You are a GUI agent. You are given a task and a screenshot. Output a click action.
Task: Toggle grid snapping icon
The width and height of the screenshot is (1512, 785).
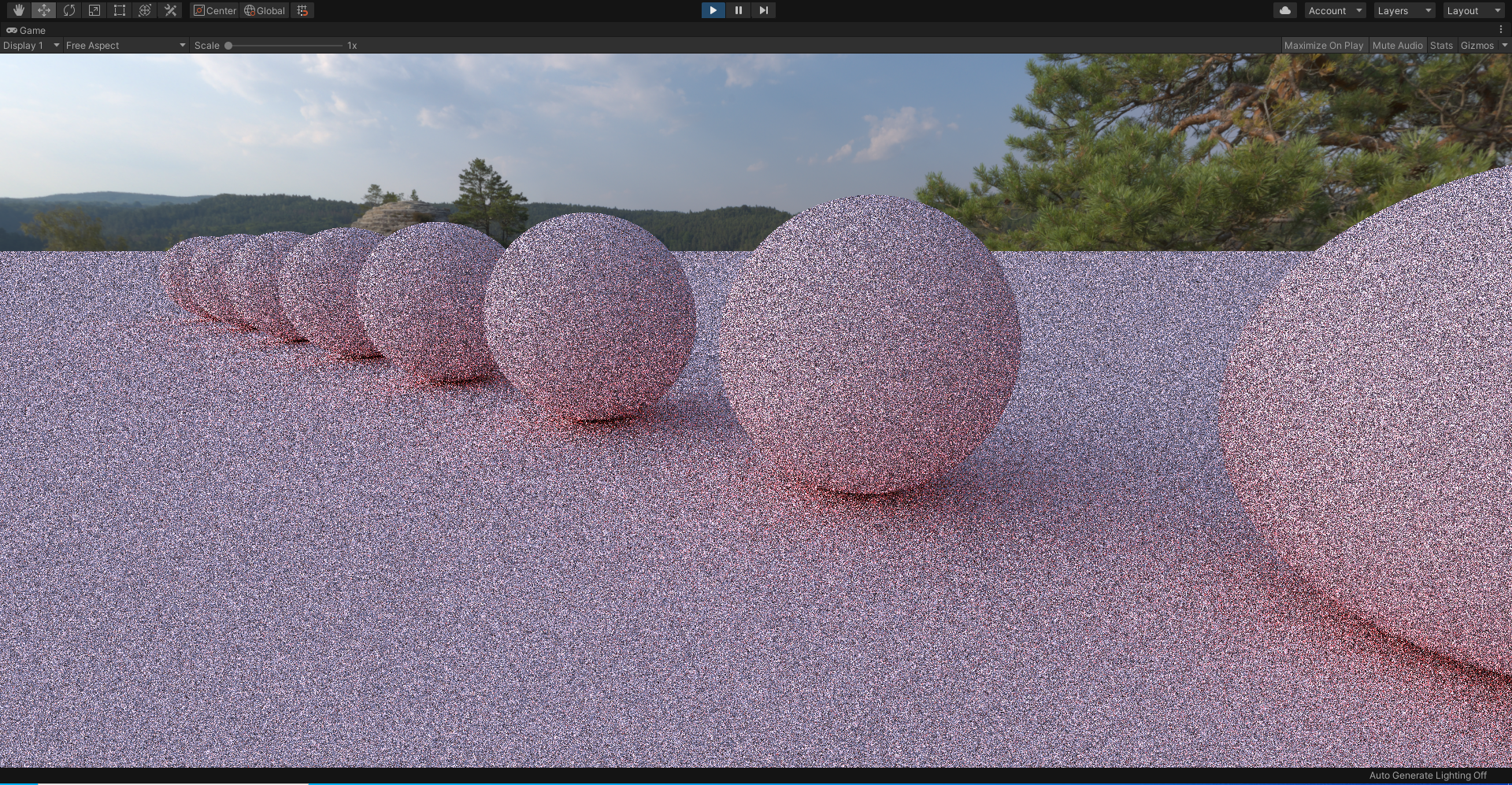pos(302,10)
